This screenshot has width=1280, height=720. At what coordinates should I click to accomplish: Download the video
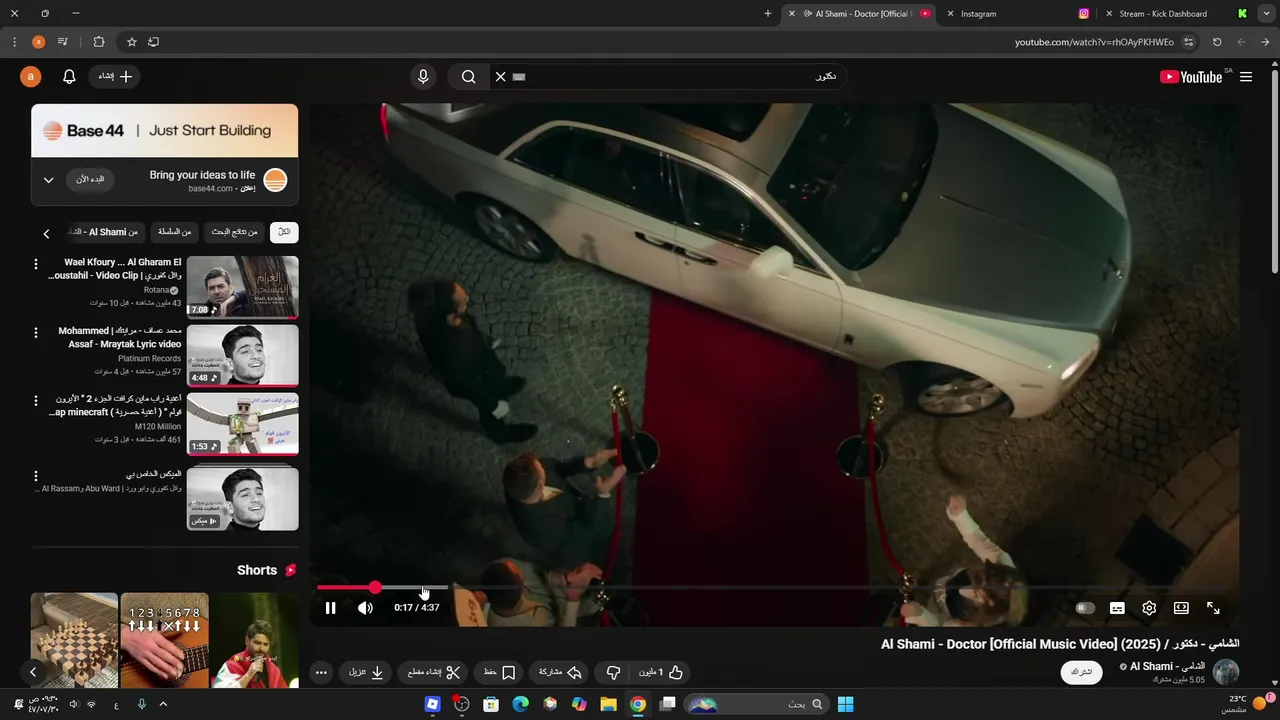click(x=366, y=673)
